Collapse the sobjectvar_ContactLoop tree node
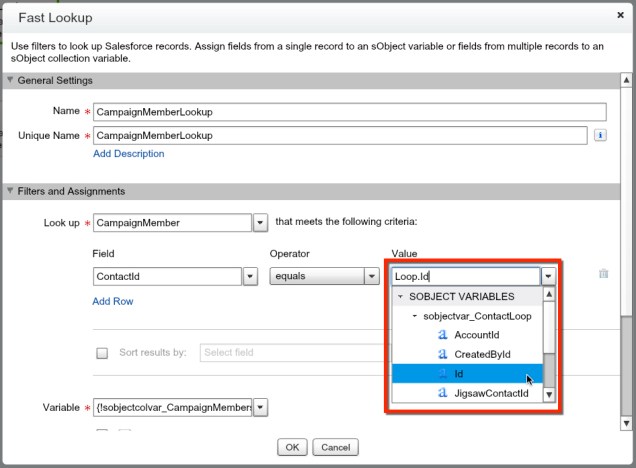Viewport: 636px width, 468px height. click(415, 316)
